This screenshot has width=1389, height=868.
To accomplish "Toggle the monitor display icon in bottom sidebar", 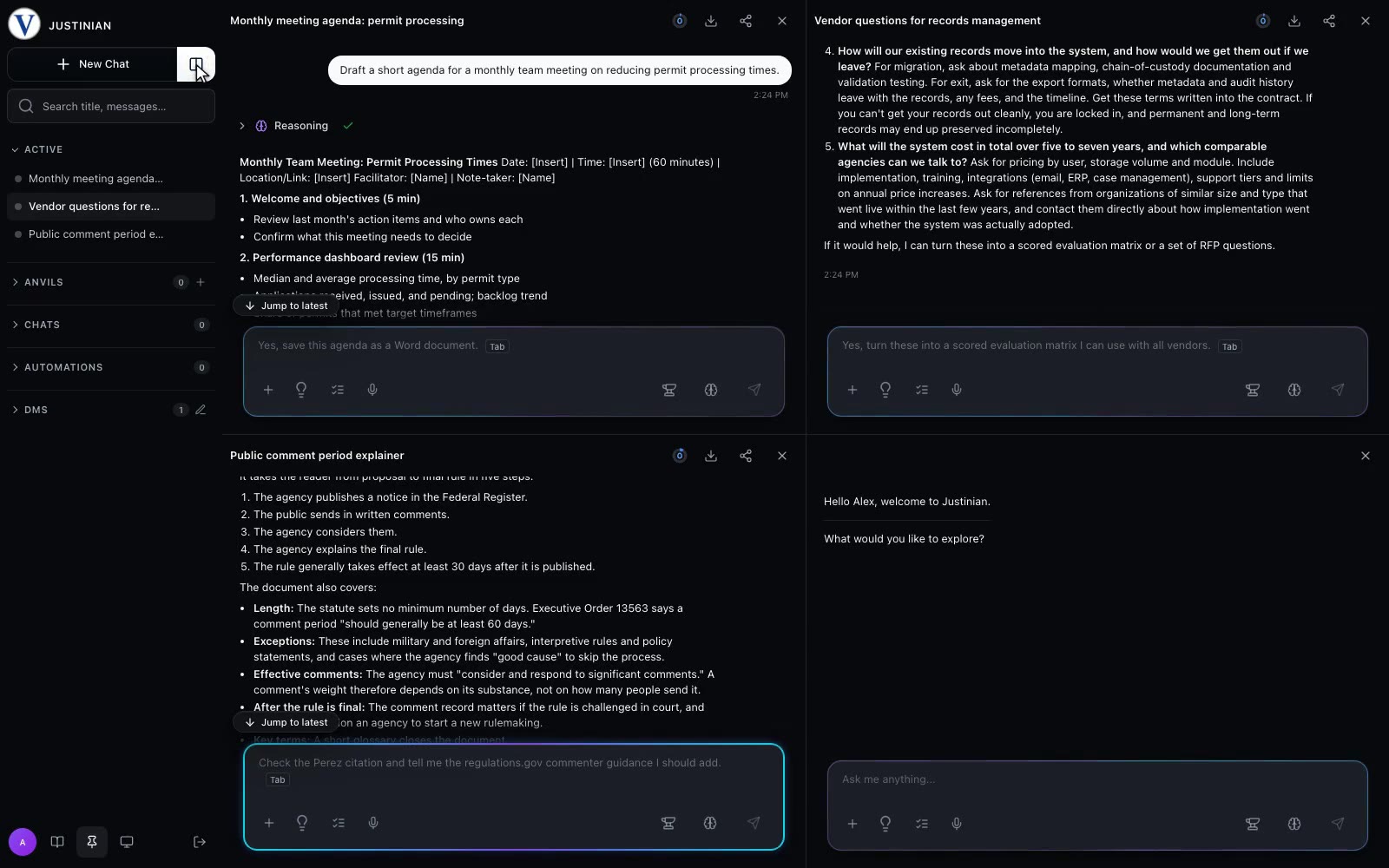I will 127,842.
